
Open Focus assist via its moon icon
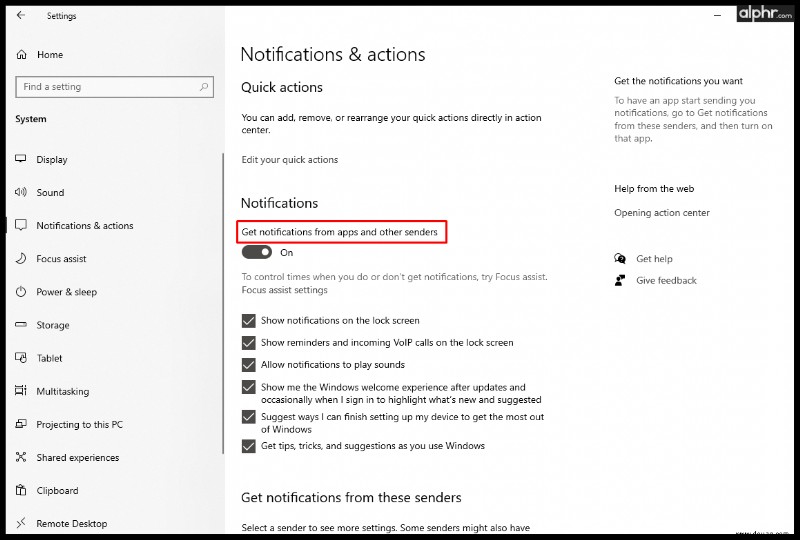[21, 258]
